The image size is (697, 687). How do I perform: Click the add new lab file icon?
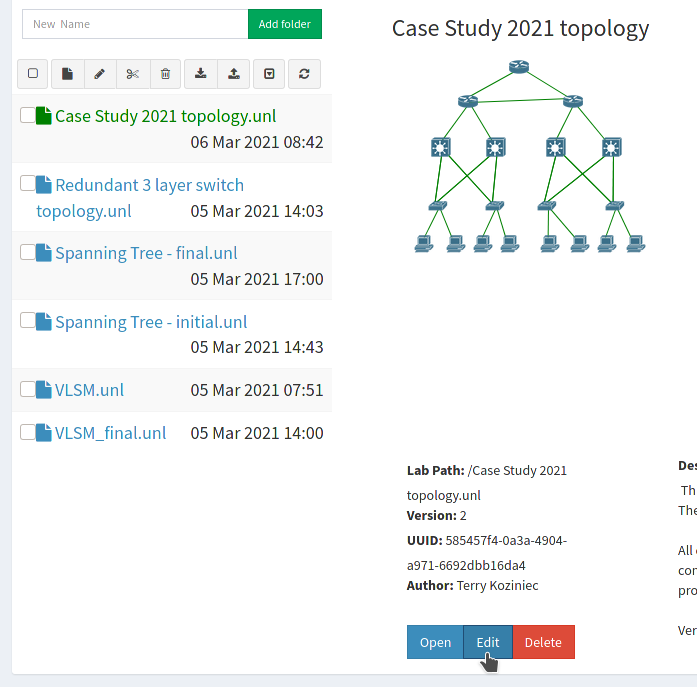(x=67, y=73)
